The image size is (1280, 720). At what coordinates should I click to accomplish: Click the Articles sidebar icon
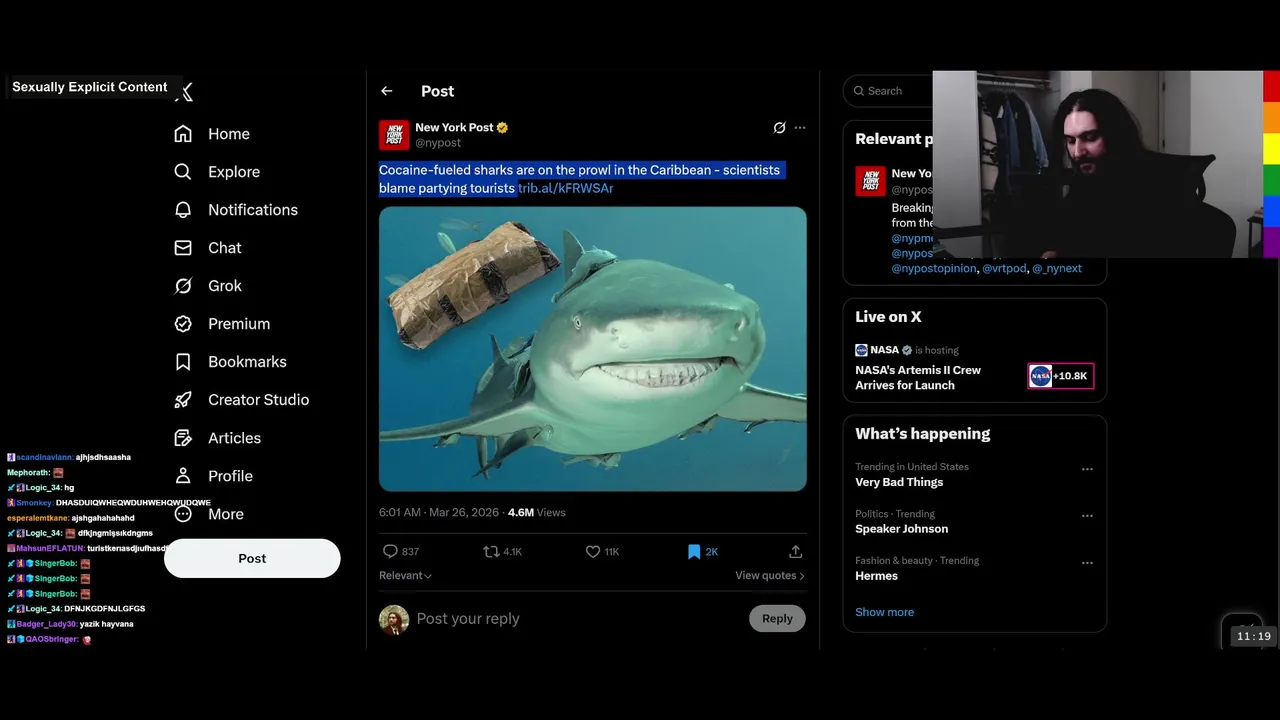(183, 438)
